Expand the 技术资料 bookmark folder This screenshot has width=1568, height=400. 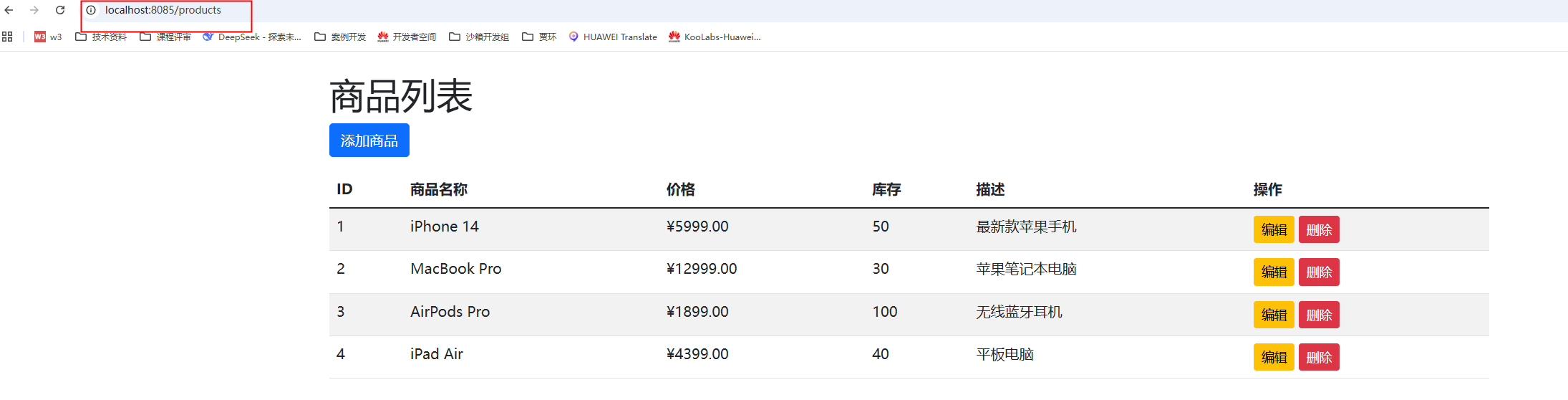coord(101,37)
